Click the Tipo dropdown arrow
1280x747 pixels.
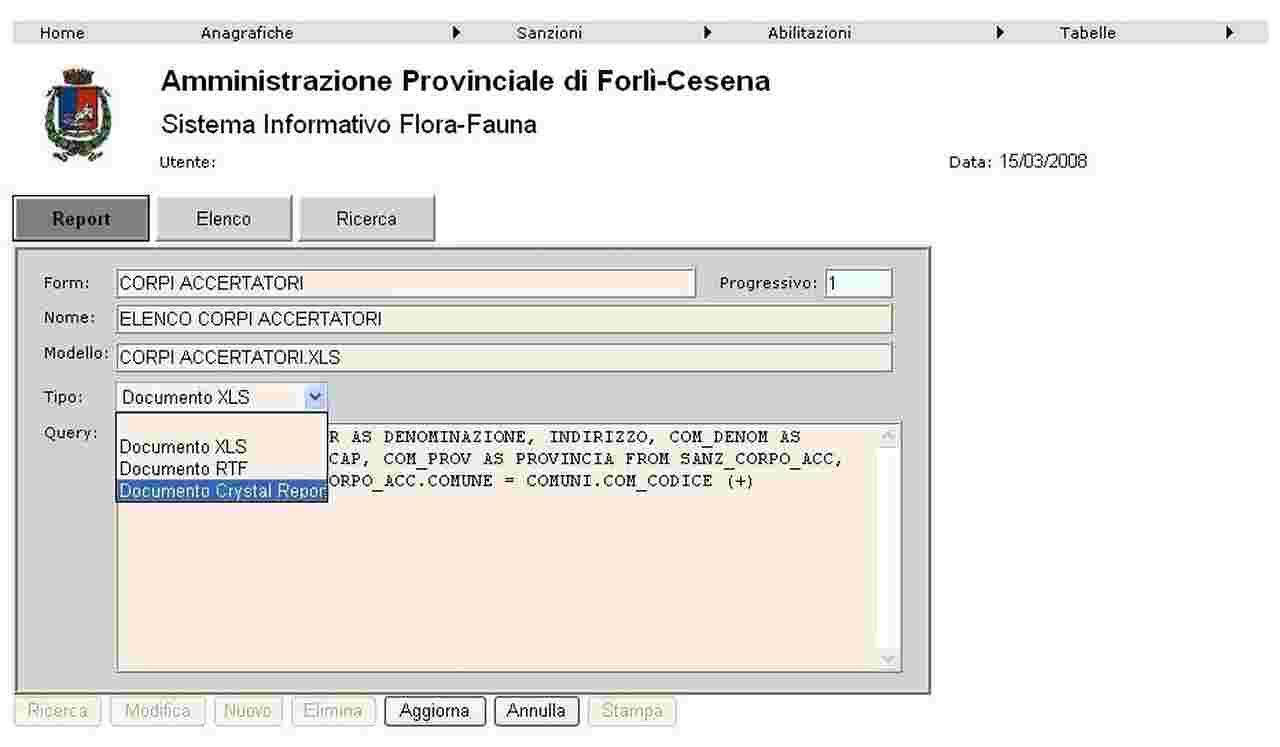(x=315, y=397)
